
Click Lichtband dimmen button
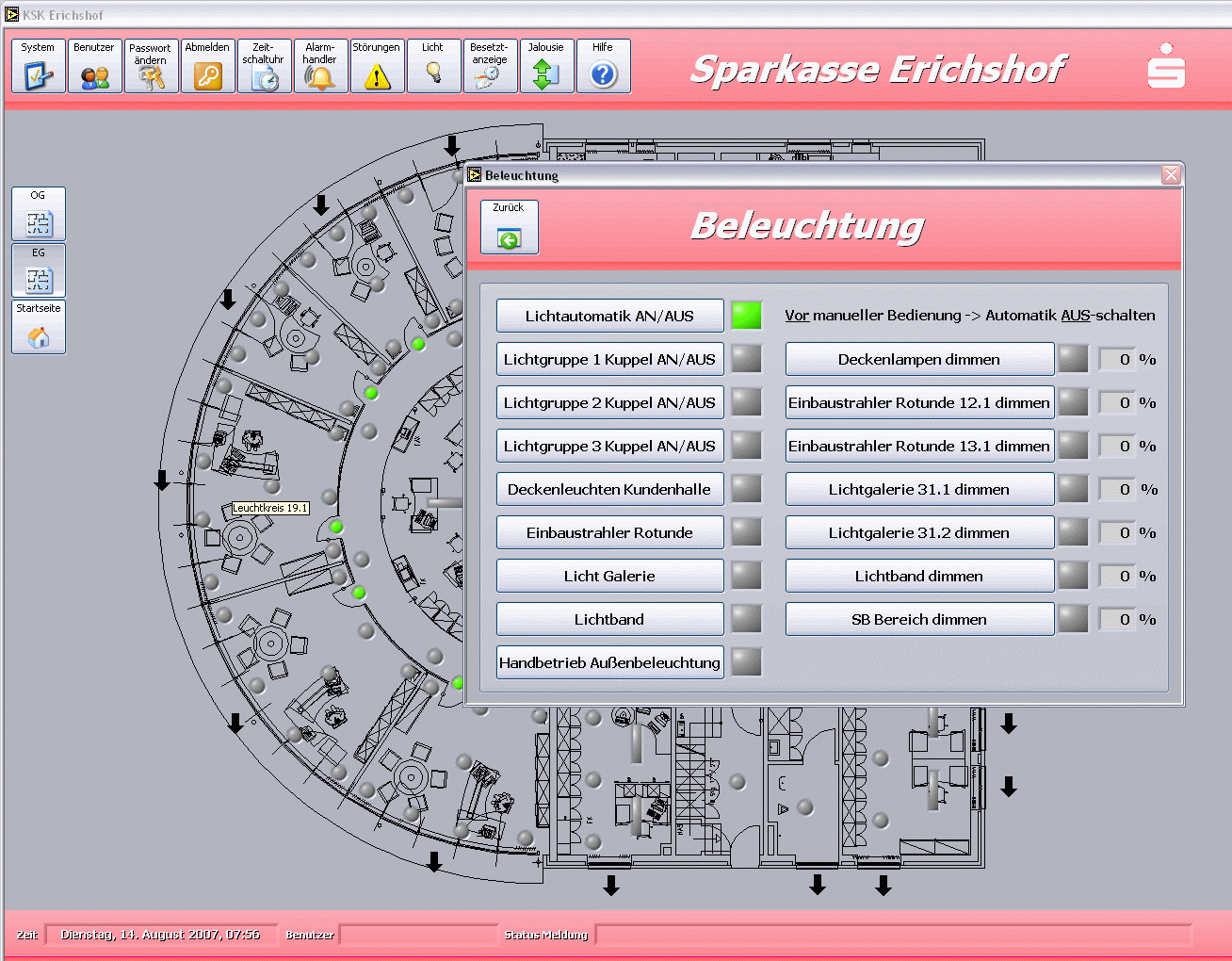click(x=920, y=576)
